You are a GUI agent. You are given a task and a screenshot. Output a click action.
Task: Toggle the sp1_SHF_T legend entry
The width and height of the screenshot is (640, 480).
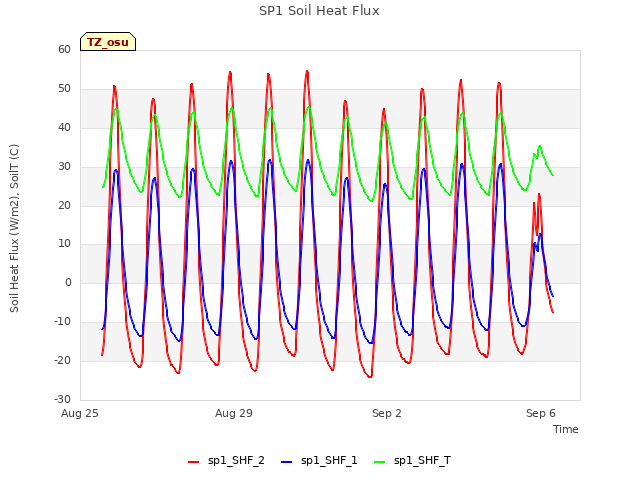tap(412, 461)
